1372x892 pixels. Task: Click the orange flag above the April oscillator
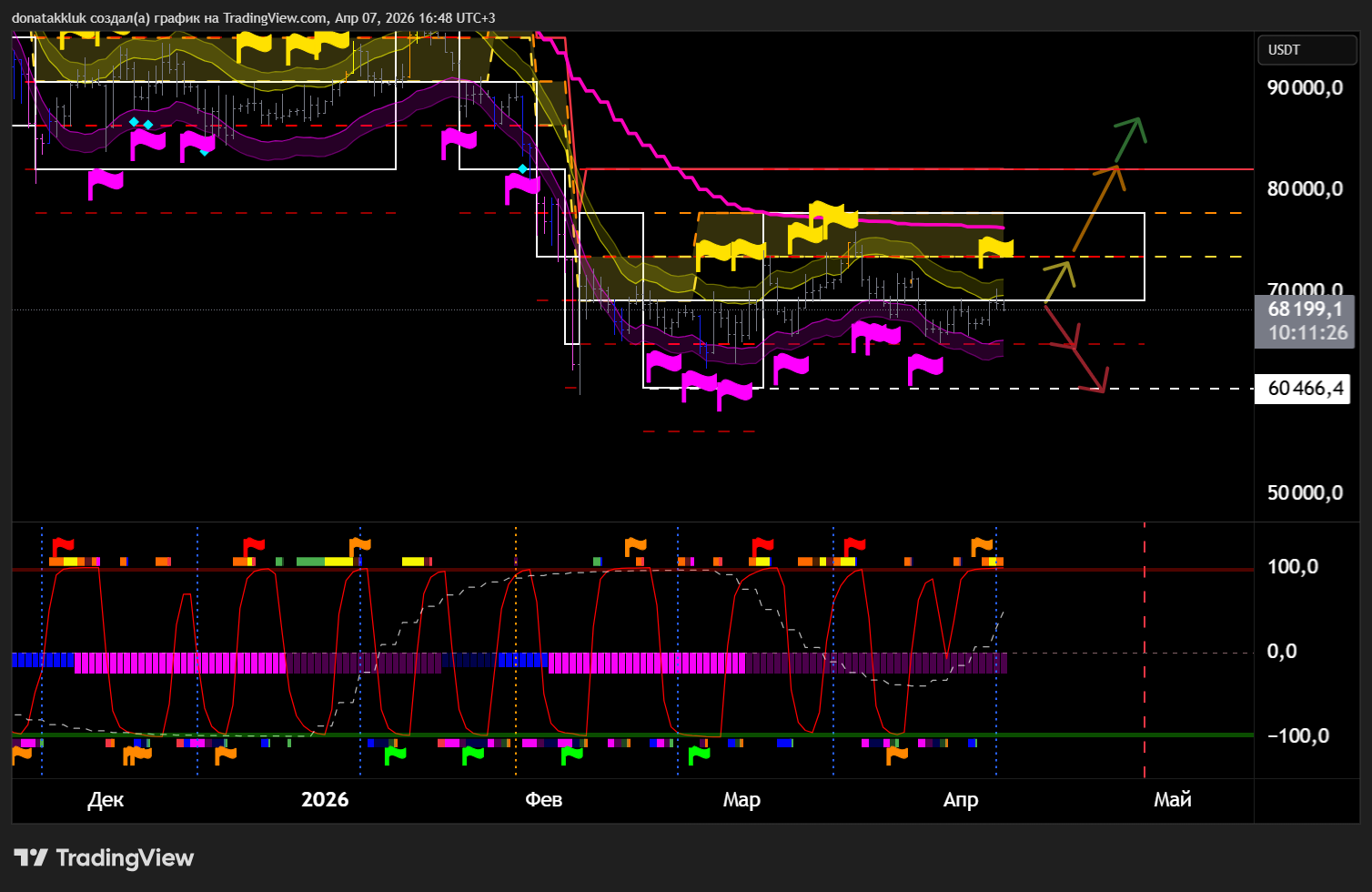982,546
